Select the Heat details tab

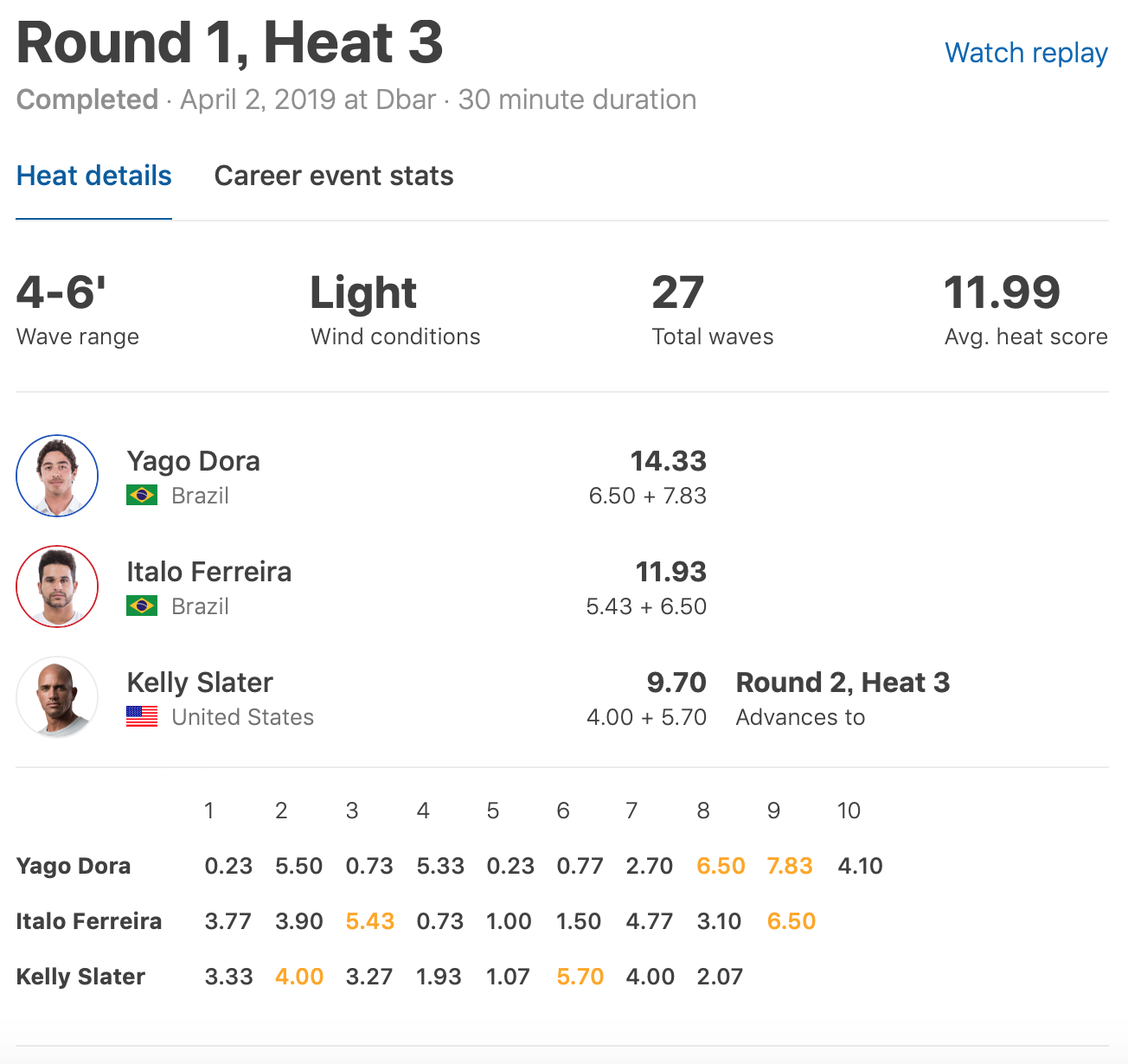(x=93, y=176)
